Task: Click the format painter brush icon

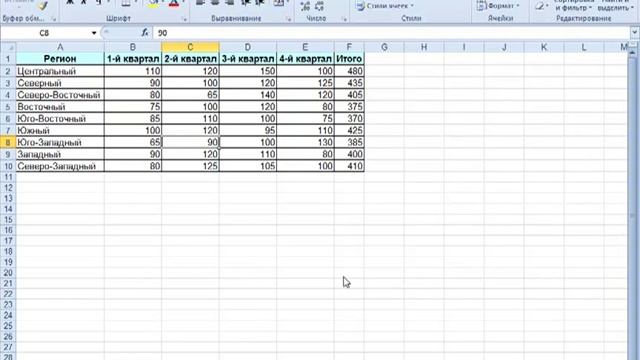Action: coord(43,5)
